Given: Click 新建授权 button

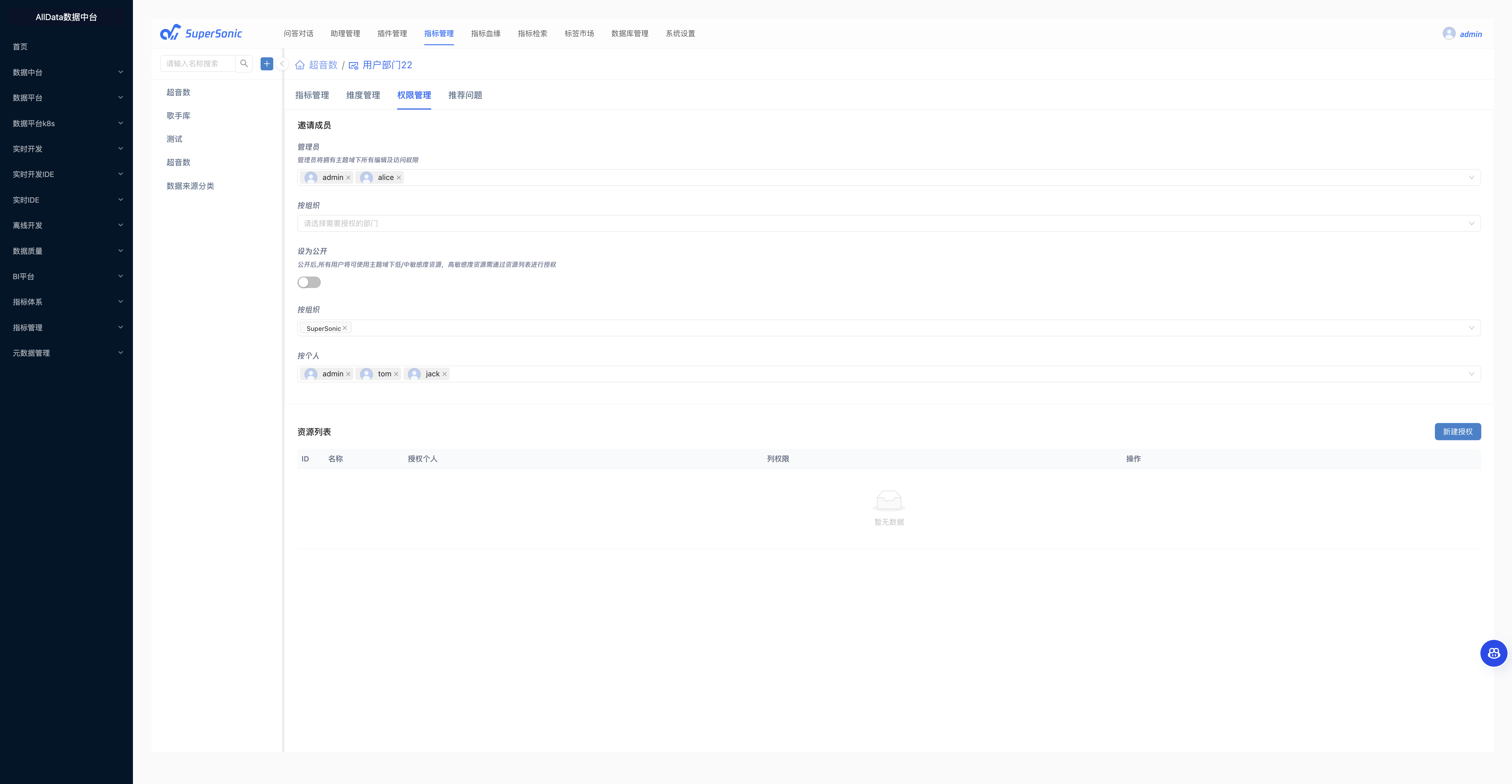Looking at the screenshot, I should pos(1458,432).
